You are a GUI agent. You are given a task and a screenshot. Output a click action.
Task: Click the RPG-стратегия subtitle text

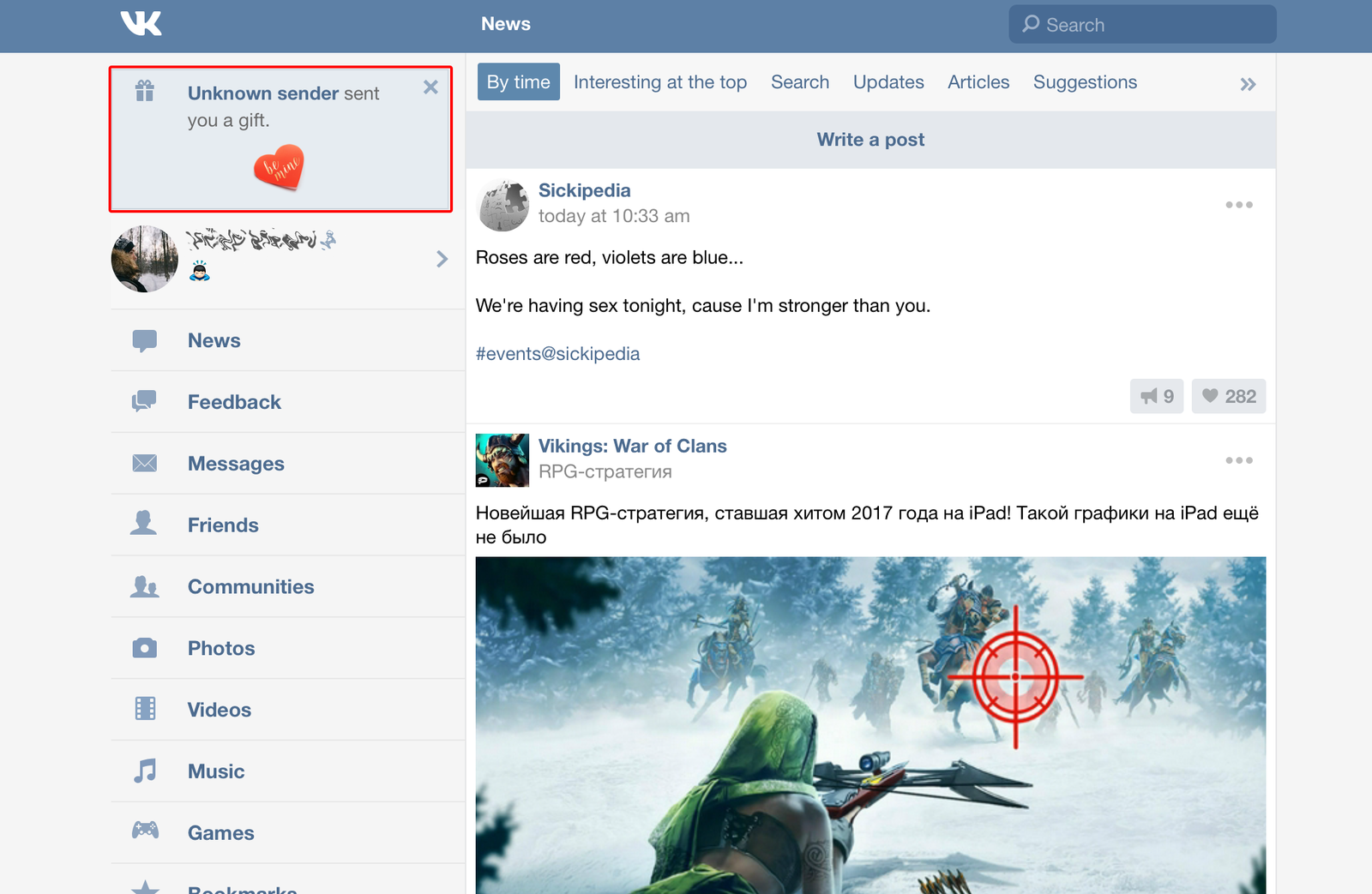(x=605, y=471)
